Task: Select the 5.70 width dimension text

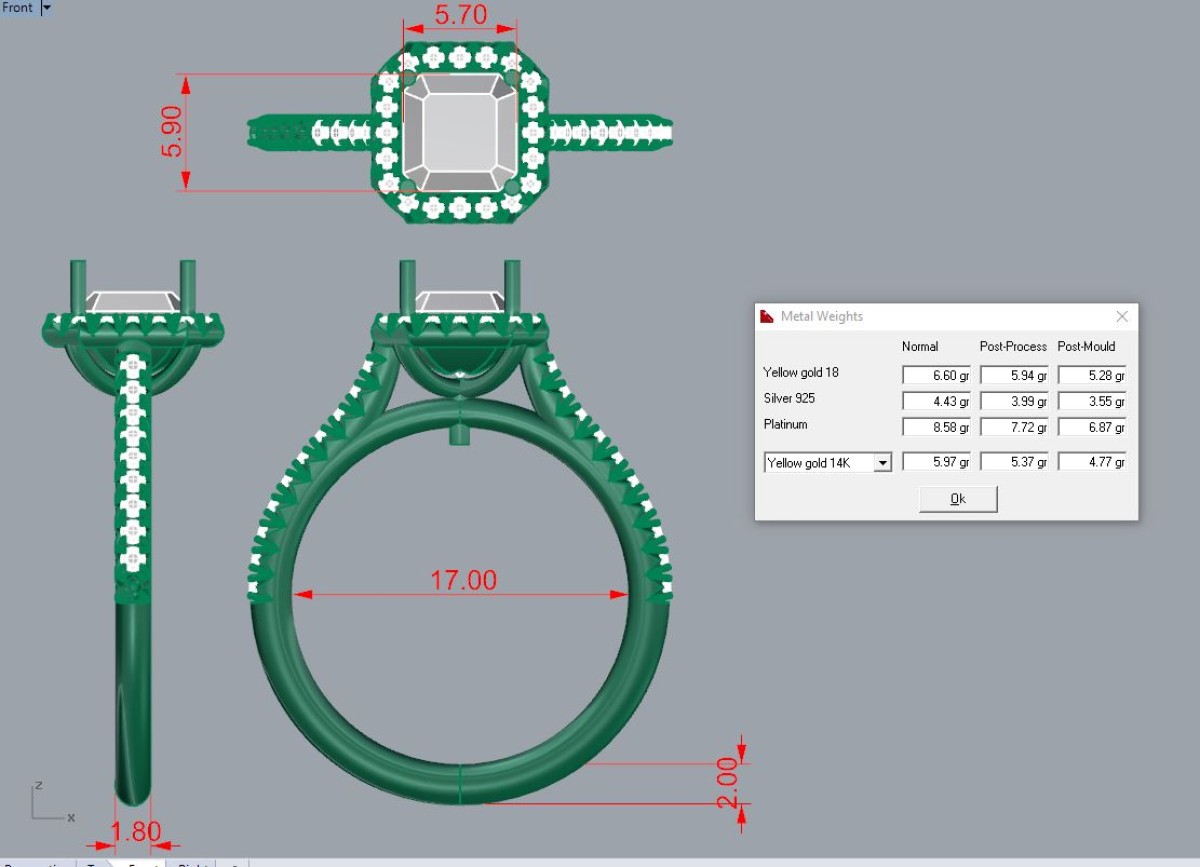Action: (x=461, y=16)
